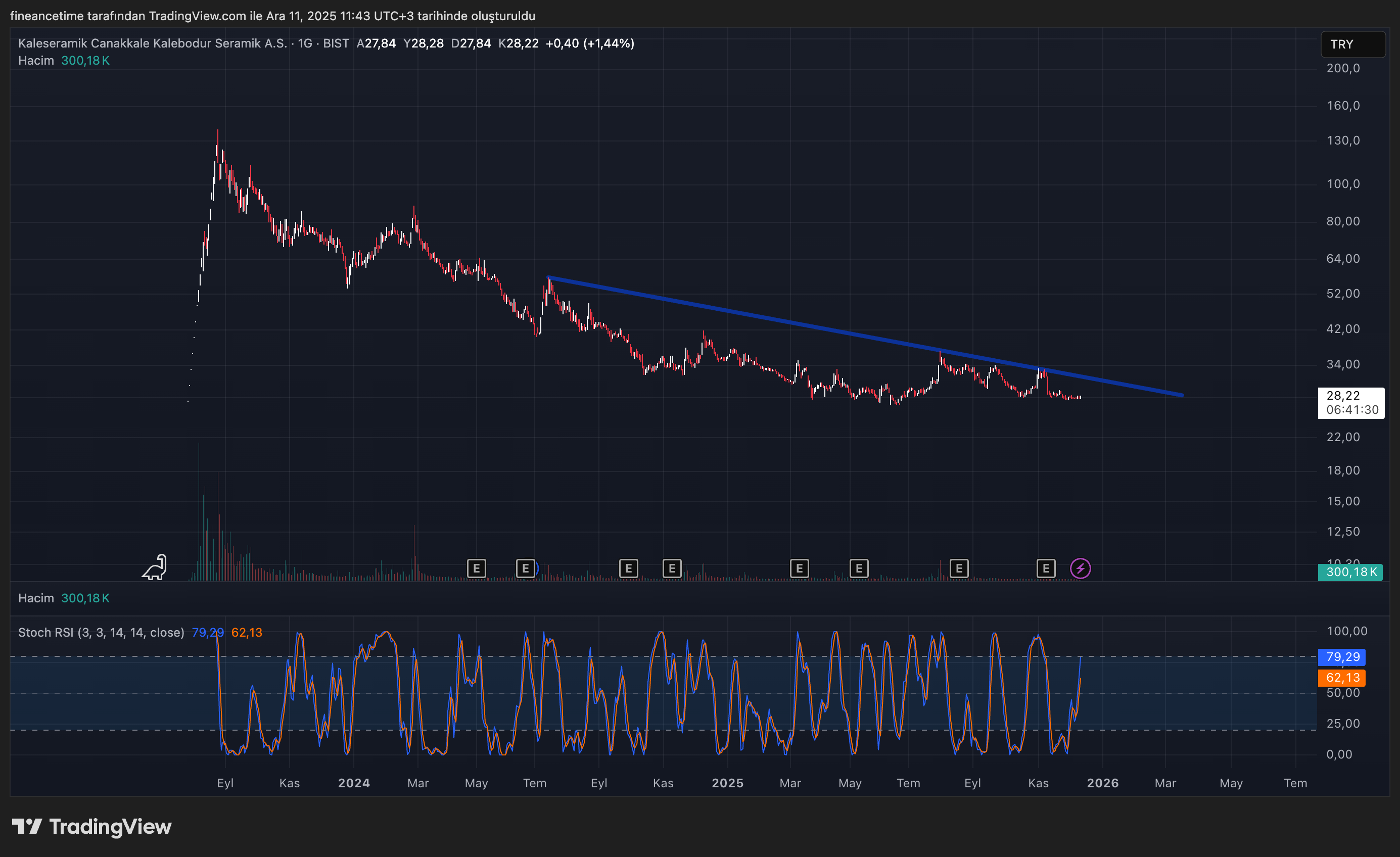The height and width of the screenshot is (857, 1400).
Task: Click the earnings E marker at Mar 2025
Action: click(x=799, y=568)
